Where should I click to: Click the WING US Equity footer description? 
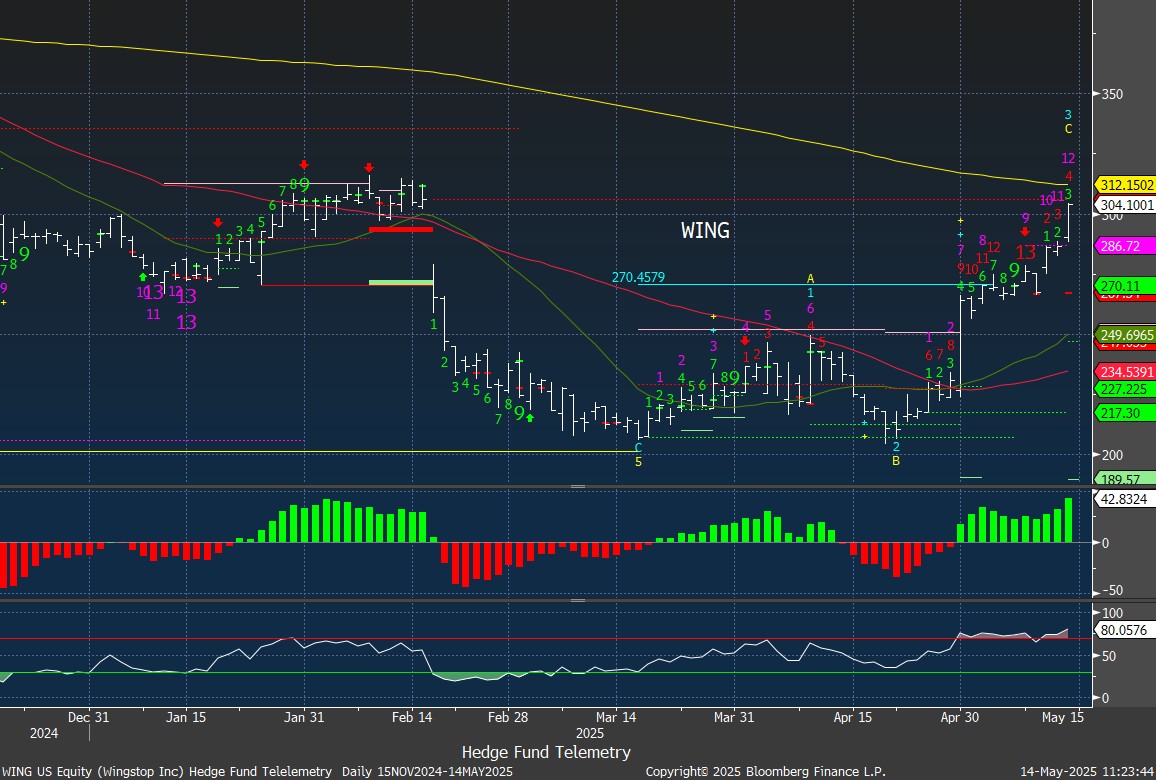pyautogui.click(x=257, y=771)
